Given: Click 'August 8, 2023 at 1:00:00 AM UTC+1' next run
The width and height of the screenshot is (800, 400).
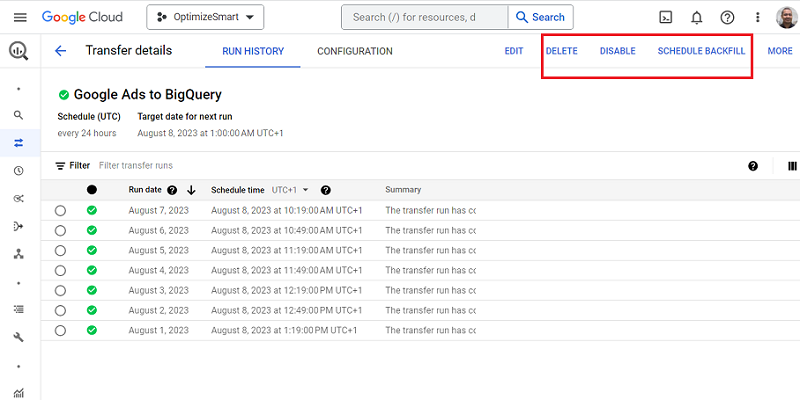Looking at the screenshot, I should pyautogui.click(x=210, y=133).
